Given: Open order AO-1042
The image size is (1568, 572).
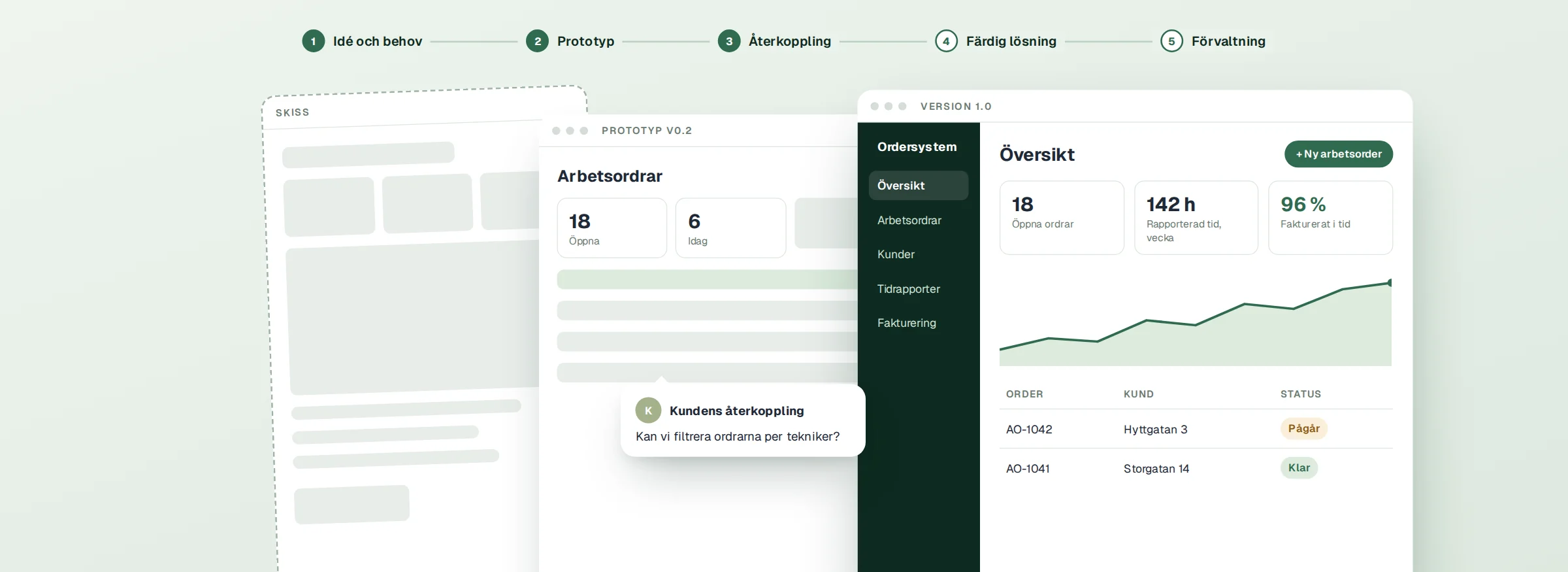Looking at the screenshot, I should tap(1029, 429).
